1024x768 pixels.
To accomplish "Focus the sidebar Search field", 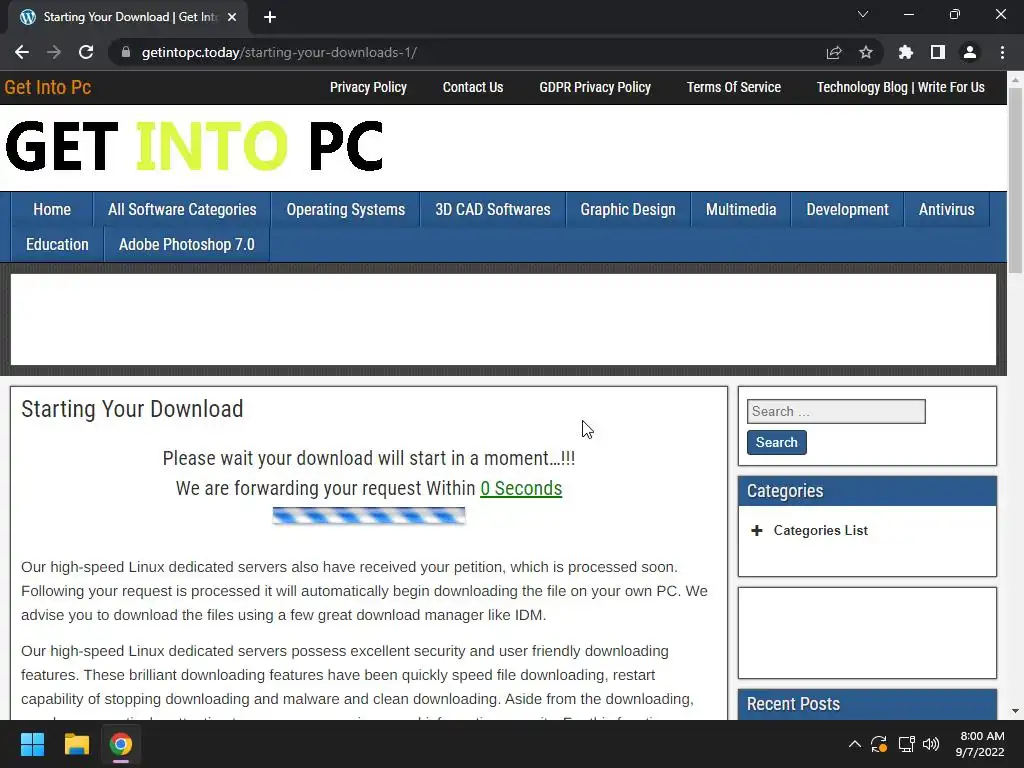I will tap(836, 411).
